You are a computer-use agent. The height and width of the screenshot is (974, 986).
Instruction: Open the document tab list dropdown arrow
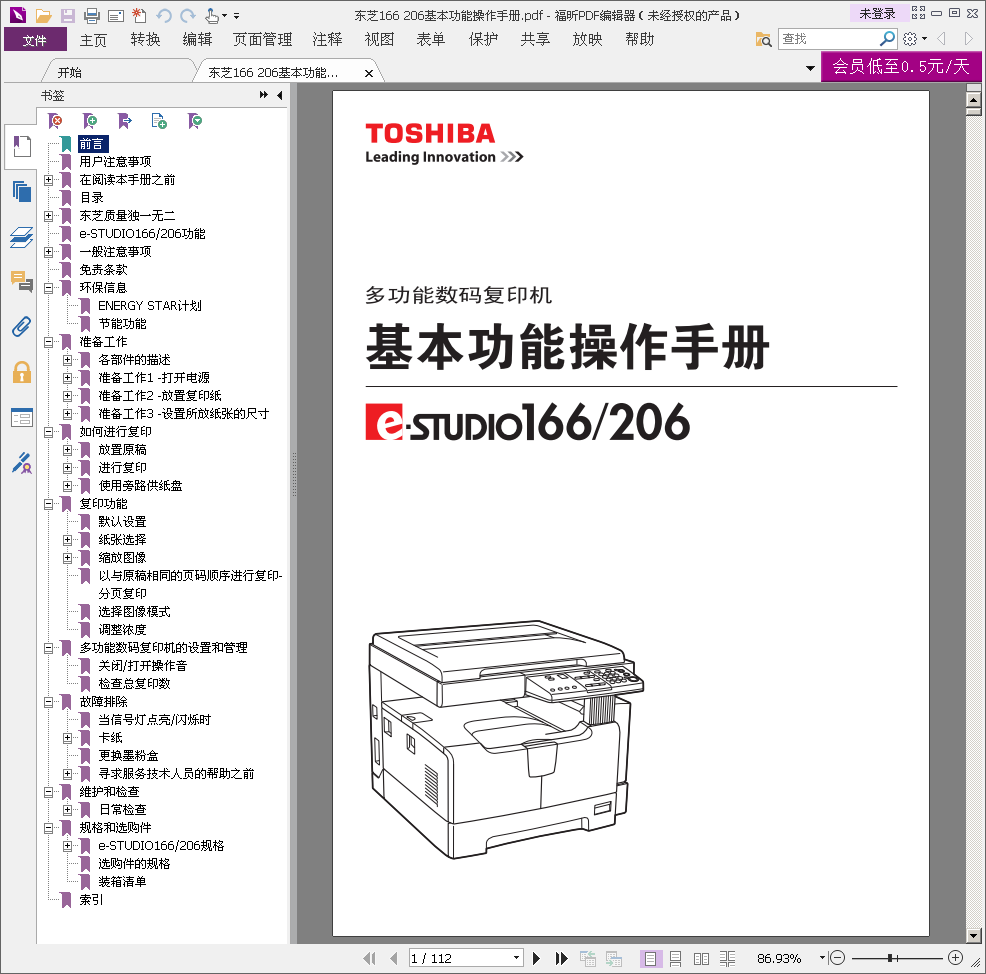click(x=810, y=68)
